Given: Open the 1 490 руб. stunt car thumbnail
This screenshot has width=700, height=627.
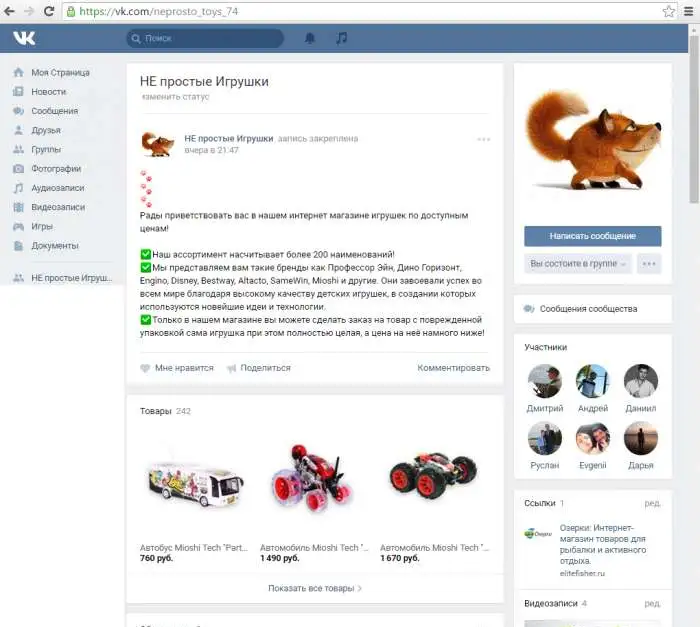Looking at the screenshot, I should [x=314, y=478].
